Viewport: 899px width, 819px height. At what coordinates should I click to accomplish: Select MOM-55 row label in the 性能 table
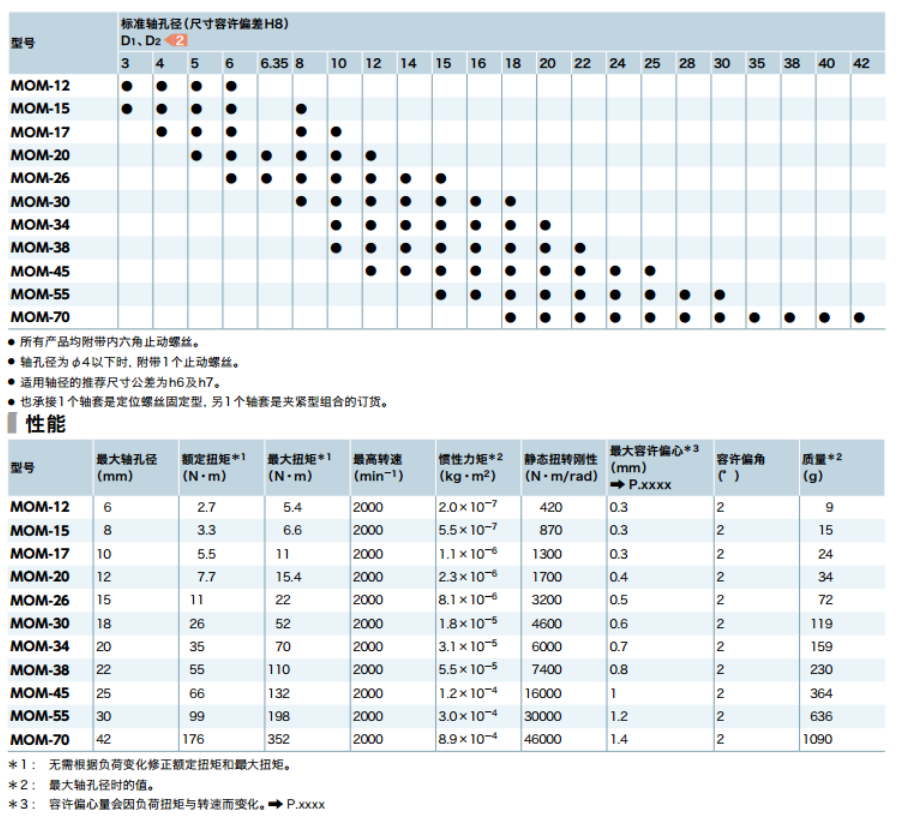(x=40, y=716)
